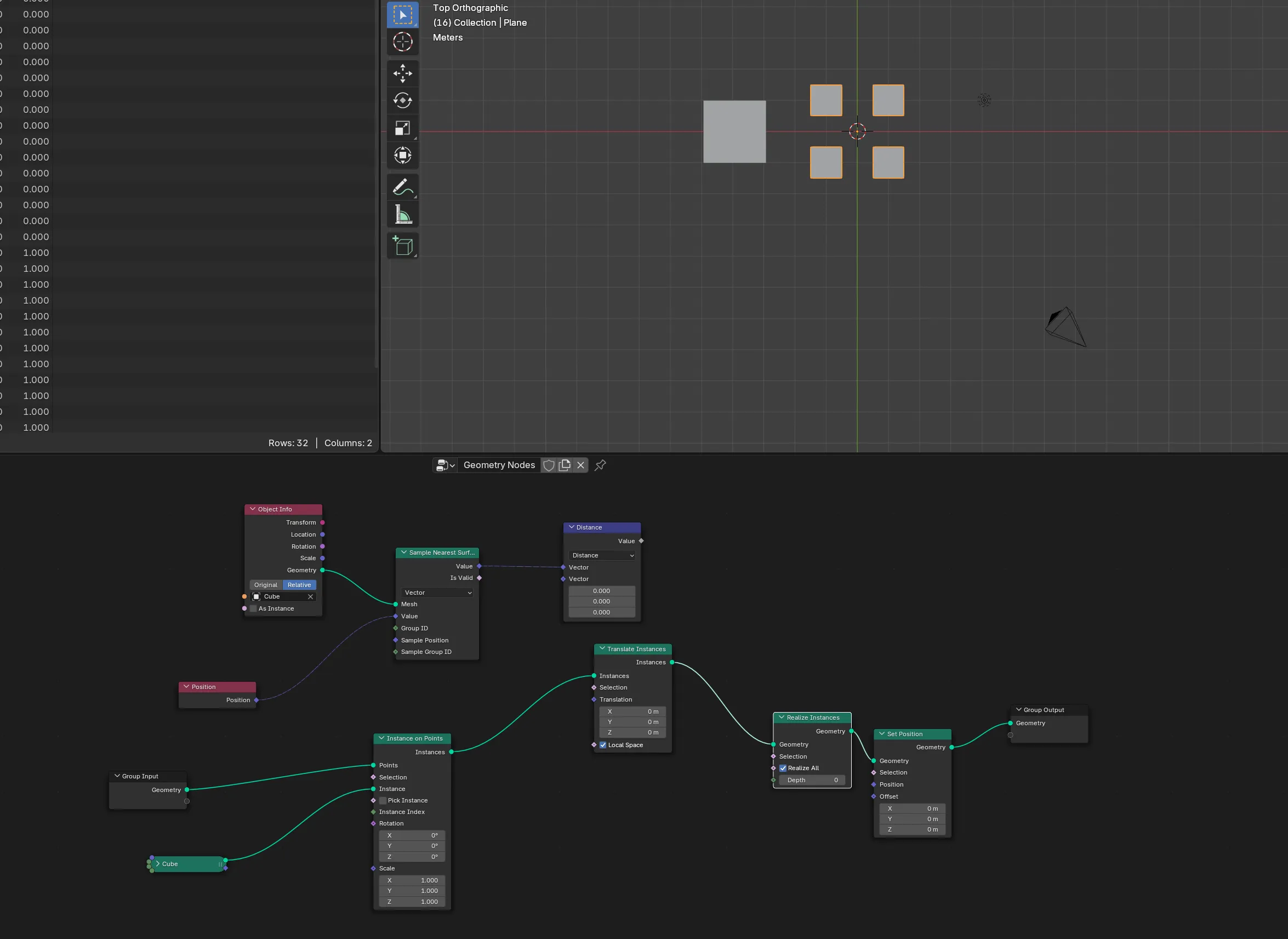Click the Scale Z field in Instance on Points
The image size is (1288, 939).
pyautogui.click(x=413, y=902)
